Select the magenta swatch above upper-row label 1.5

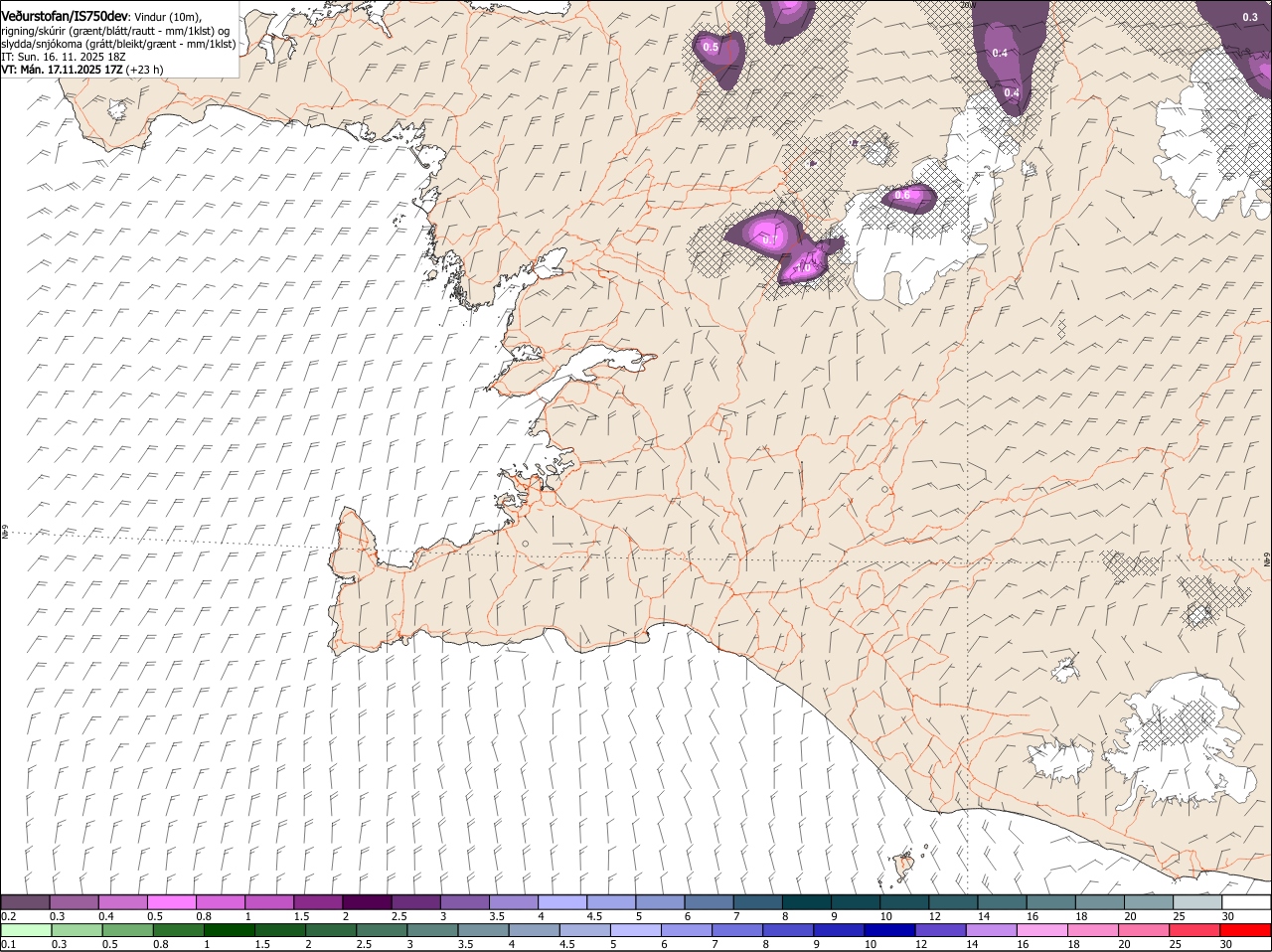[318, 902]
